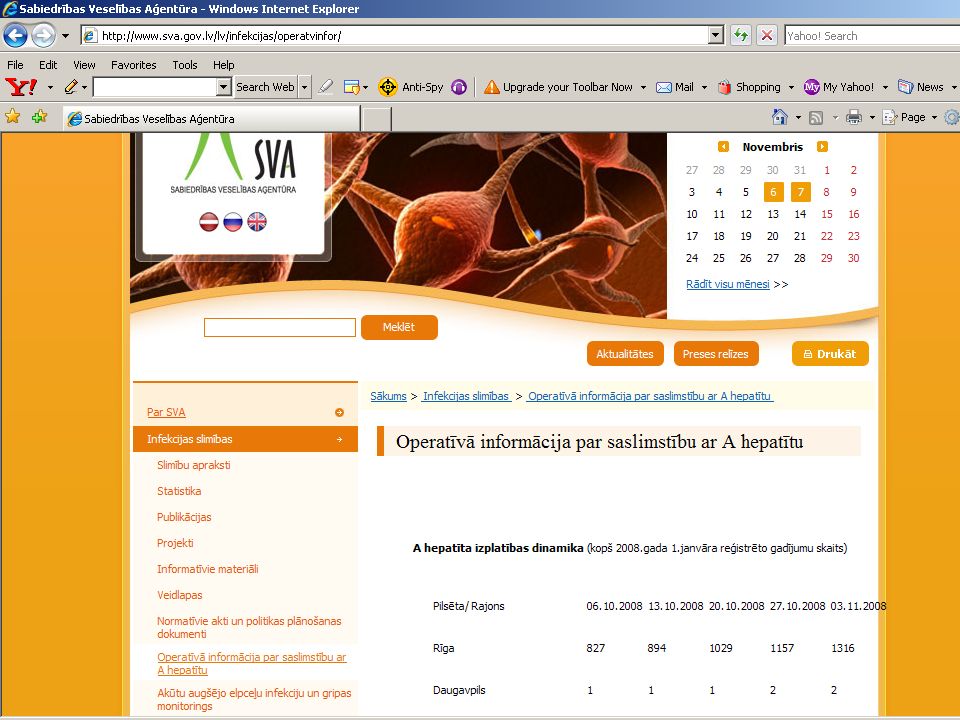Screen dimensions: 960x720
Task: Click the website search text field
Action: point(280,328)
